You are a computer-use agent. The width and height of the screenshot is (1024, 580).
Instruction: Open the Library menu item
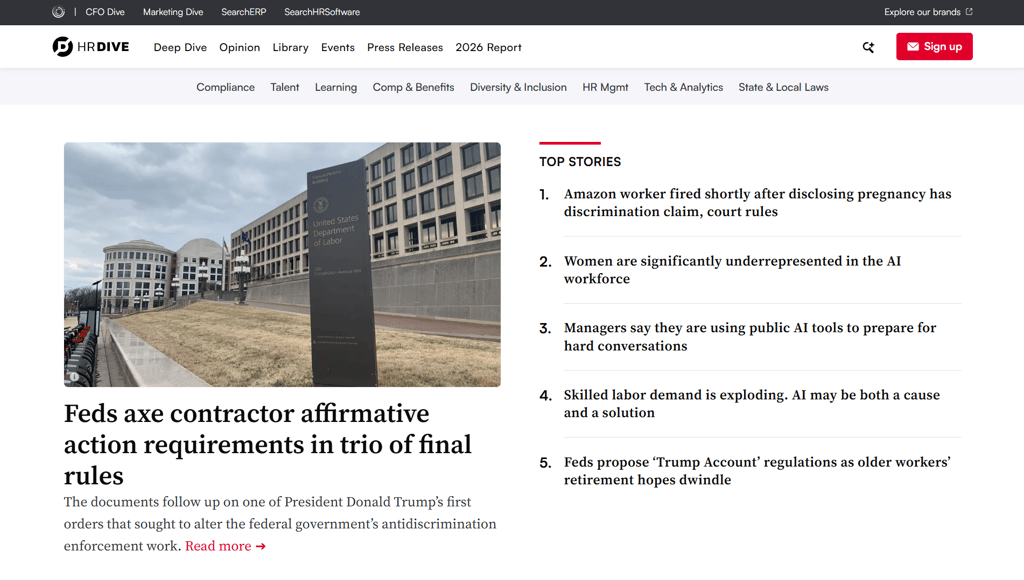click(291, 47)
